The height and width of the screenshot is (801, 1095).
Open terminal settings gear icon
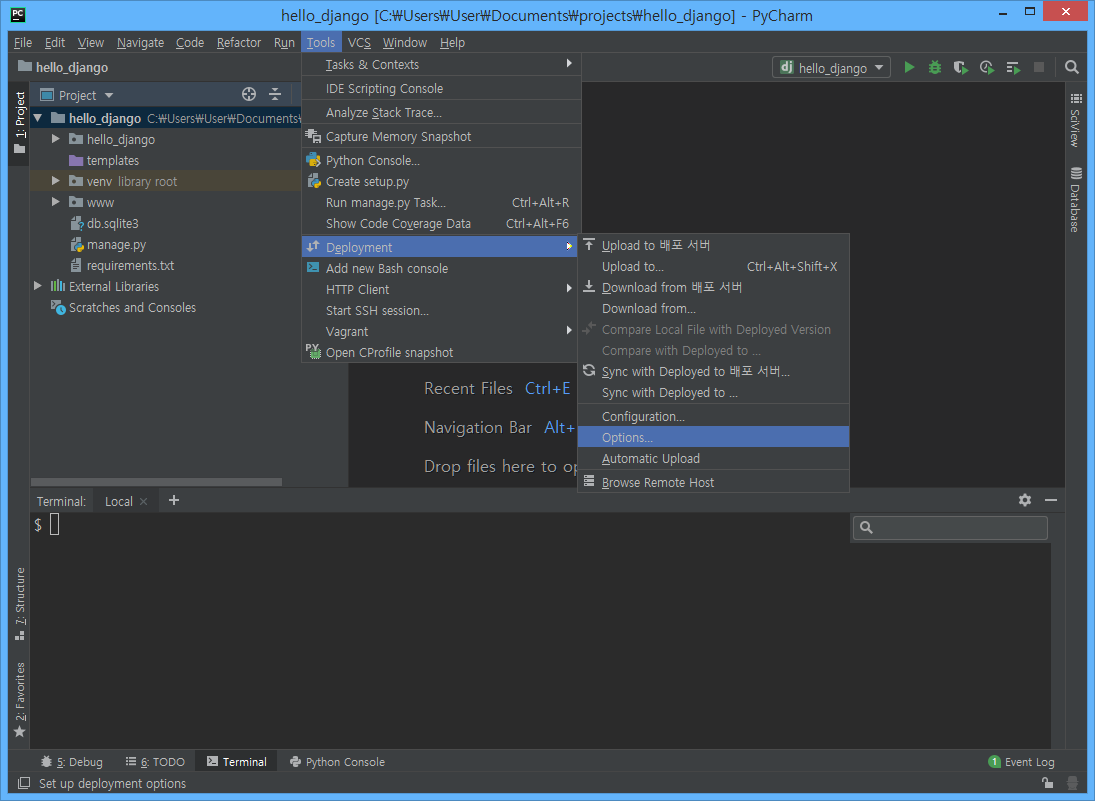tap(1024, 500)
